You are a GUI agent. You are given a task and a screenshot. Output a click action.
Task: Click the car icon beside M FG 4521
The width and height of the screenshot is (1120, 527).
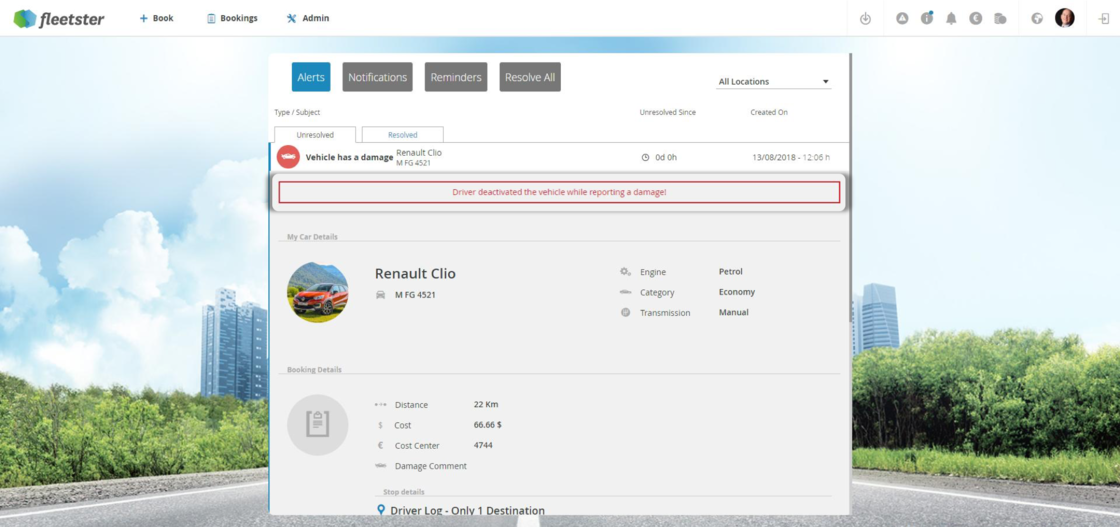click(381, 294)
